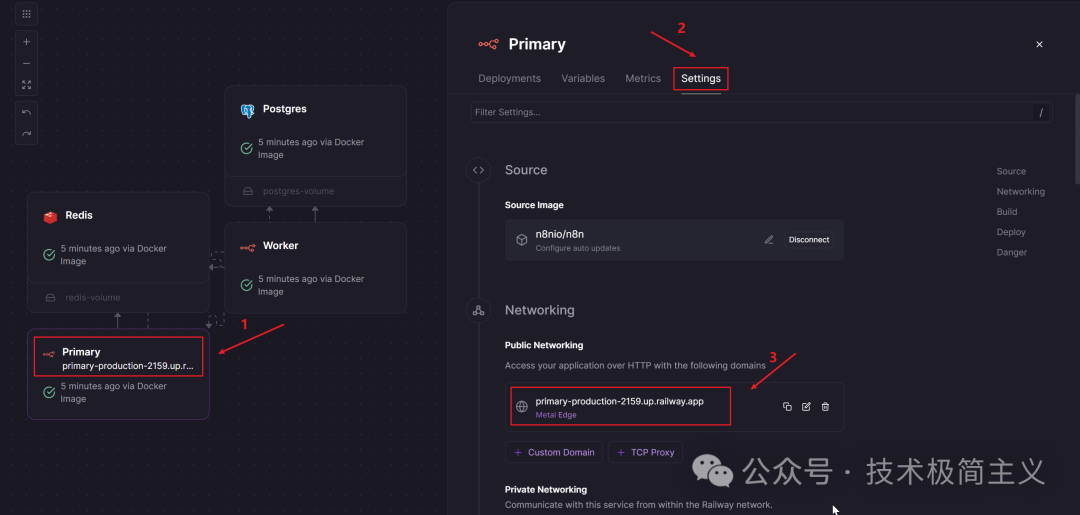This screenshot has width=1080, height=515.
Task: Close the Primary service panel
Action: [1039, 44]
